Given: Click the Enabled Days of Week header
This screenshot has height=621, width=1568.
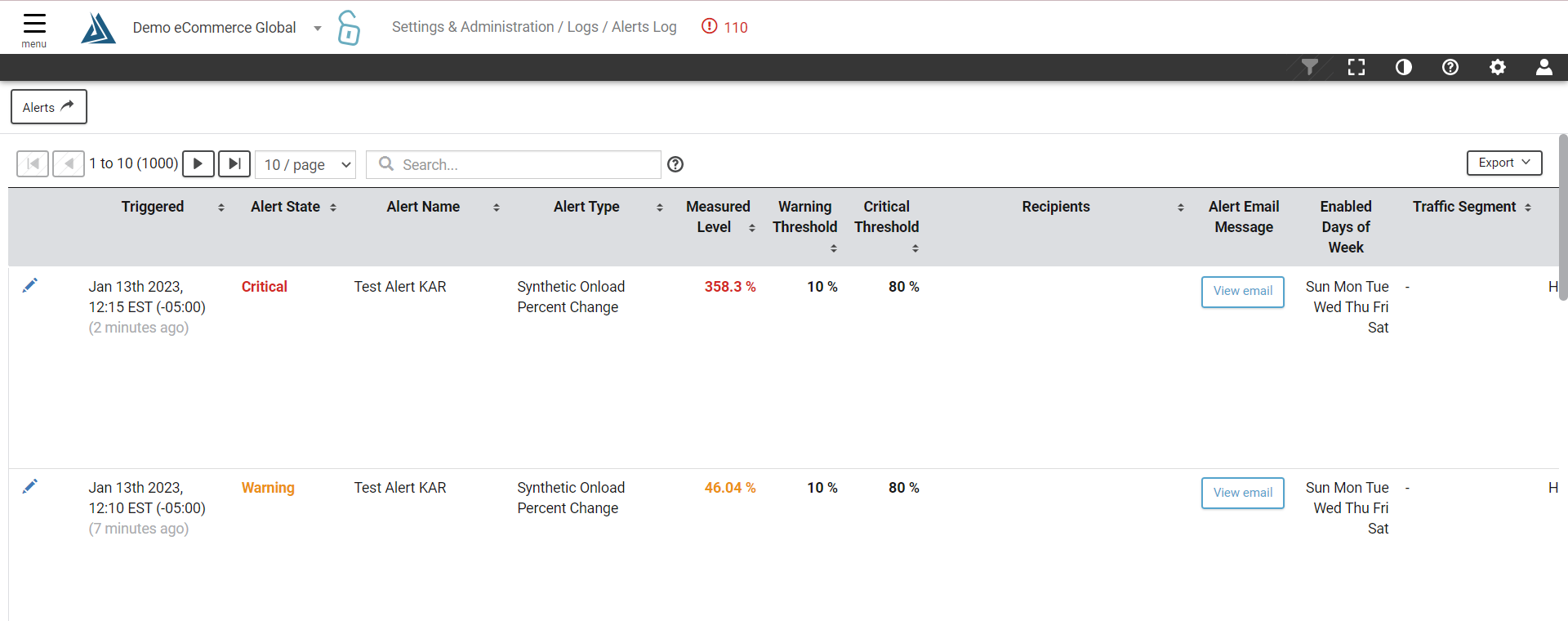Looking at the screenshot, I should click(x=1346, y=227).
